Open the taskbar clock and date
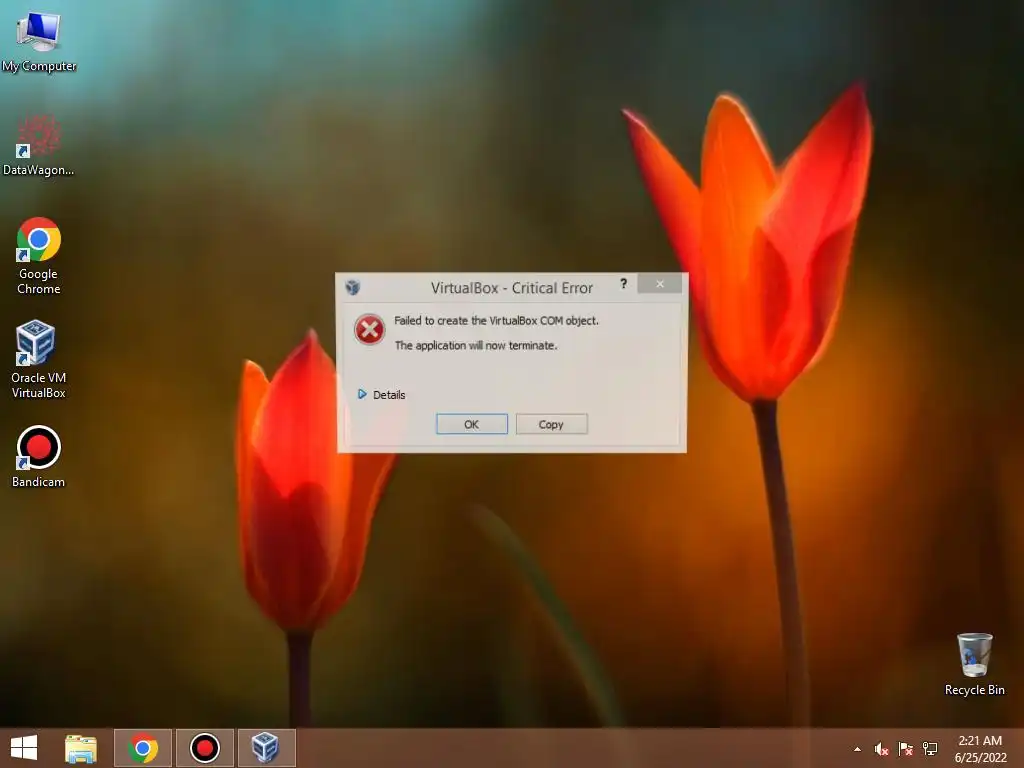 point(980,749)
